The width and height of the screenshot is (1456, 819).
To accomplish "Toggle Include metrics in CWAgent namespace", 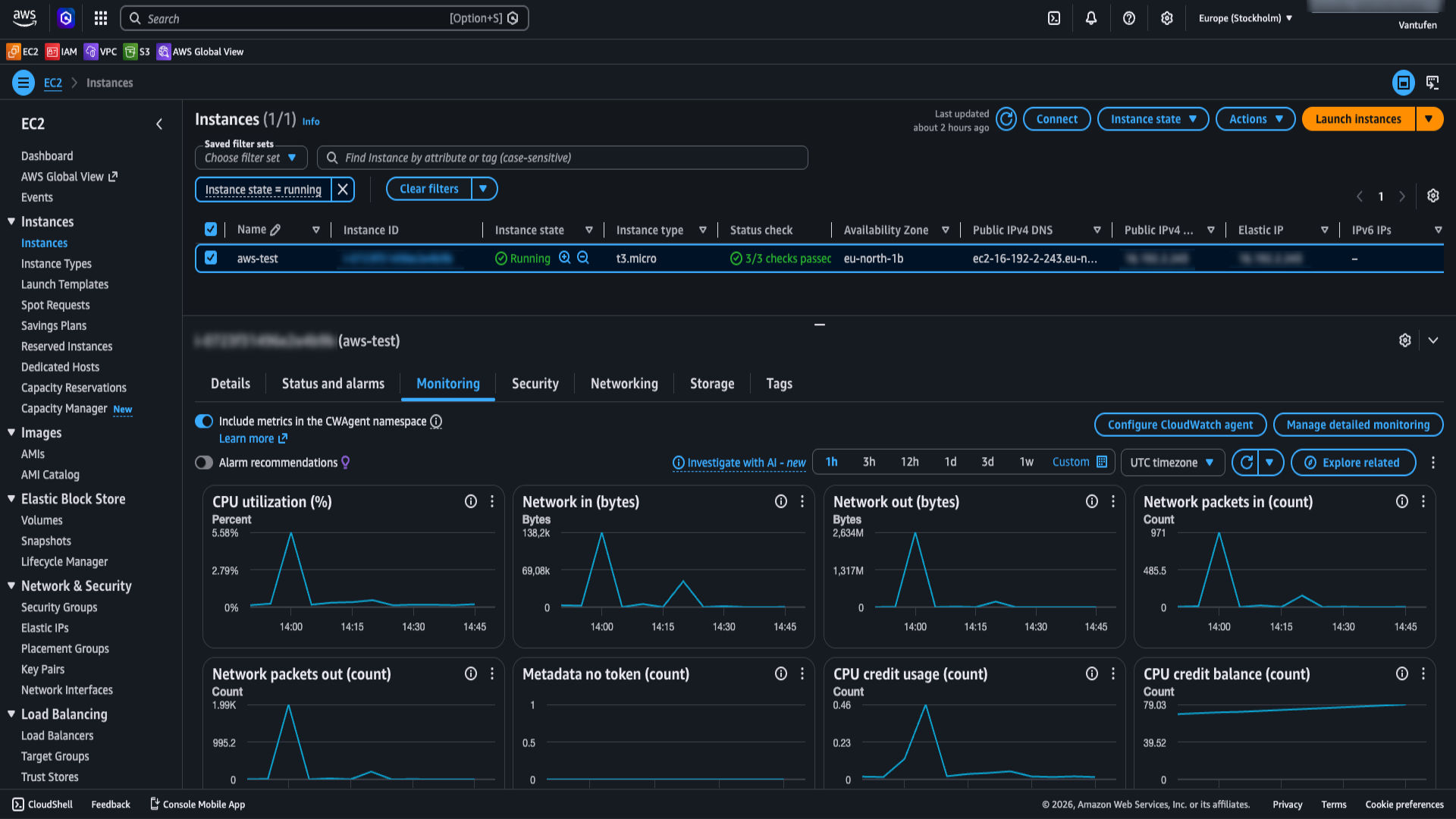I will pyautogui.click(x=204, y=421).
